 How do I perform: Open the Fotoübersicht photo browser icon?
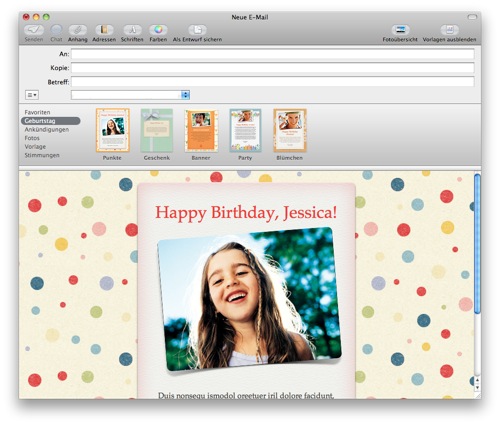pos(400,30)
